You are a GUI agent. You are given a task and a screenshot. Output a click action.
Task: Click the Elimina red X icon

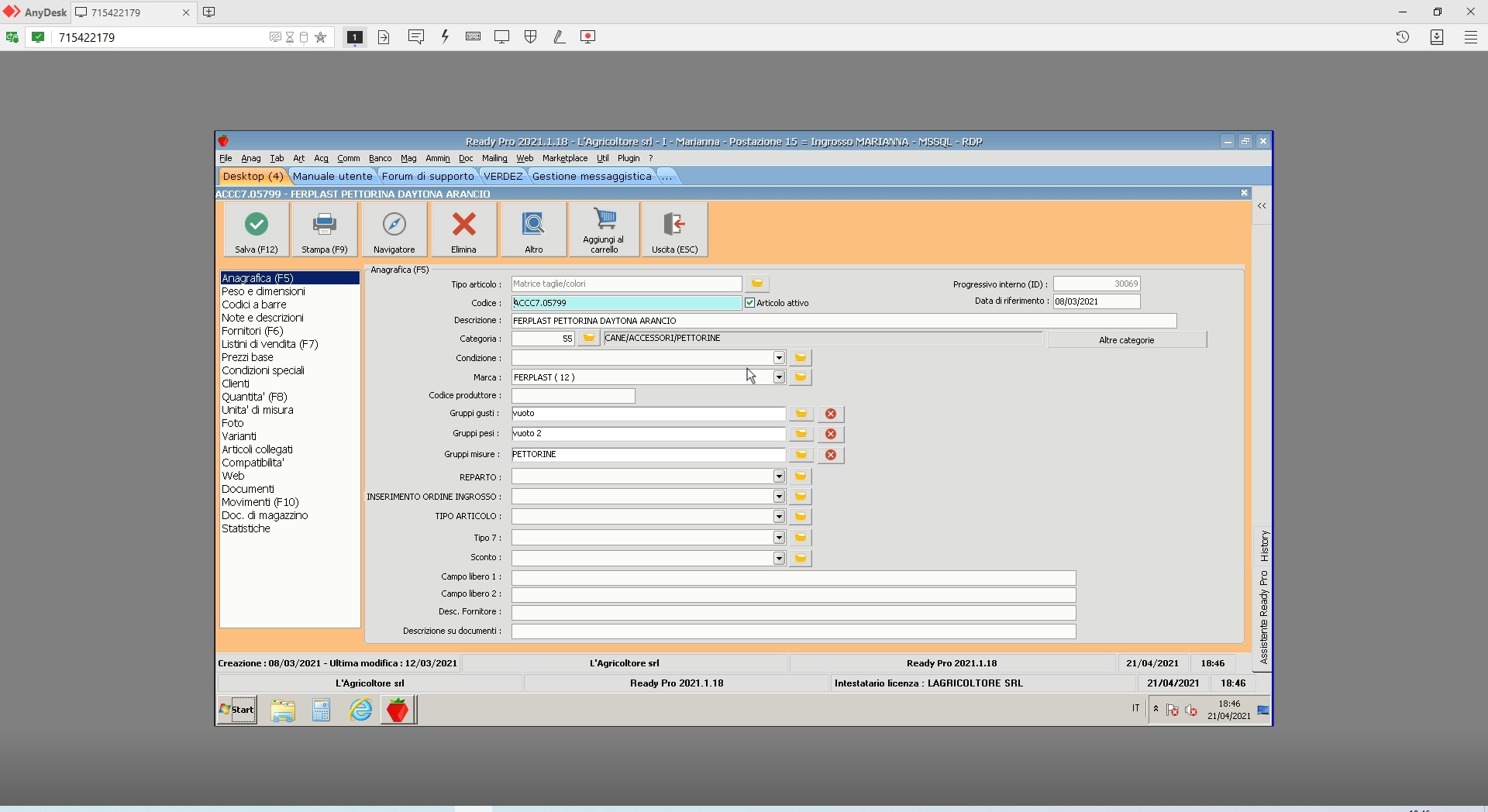(463, 225)
